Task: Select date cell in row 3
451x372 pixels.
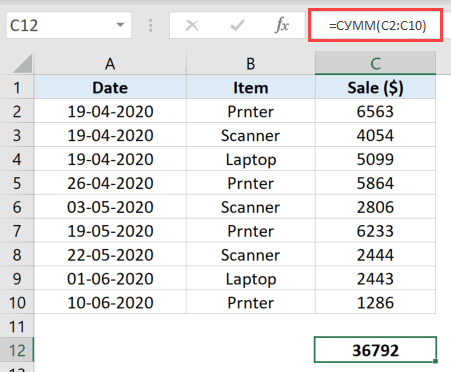Action: coord(110,135)
